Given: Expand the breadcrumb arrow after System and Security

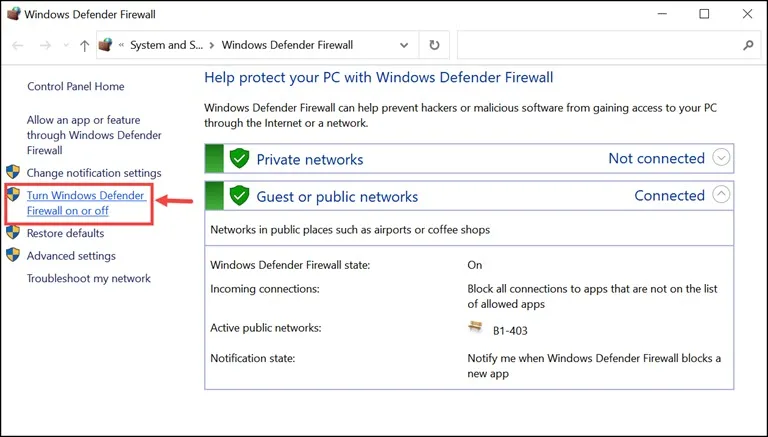Looking at the screenshot, I should [212, 45].
